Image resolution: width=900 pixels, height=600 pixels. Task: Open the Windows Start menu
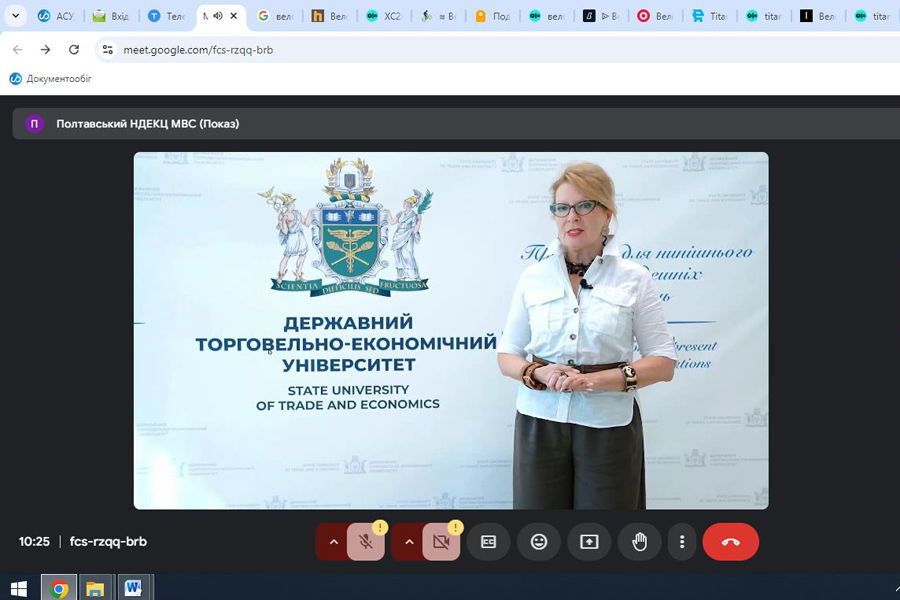[x=18, y=589]
